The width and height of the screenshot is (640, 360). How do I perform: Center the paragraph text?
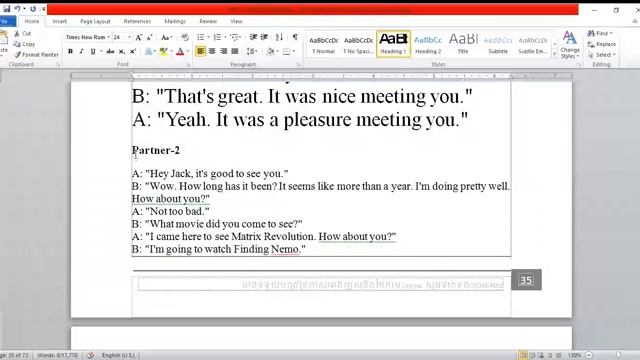212,51
